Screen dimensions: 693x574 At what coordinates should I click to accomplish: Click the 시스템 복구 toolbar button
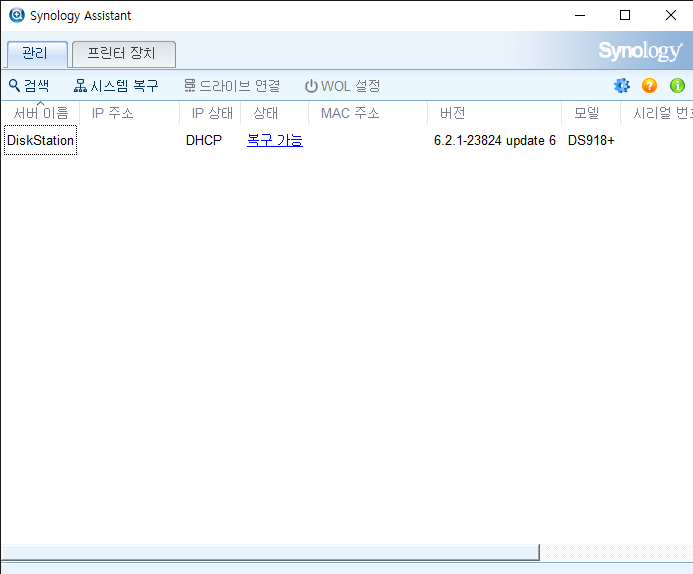[x=116, y=85]
